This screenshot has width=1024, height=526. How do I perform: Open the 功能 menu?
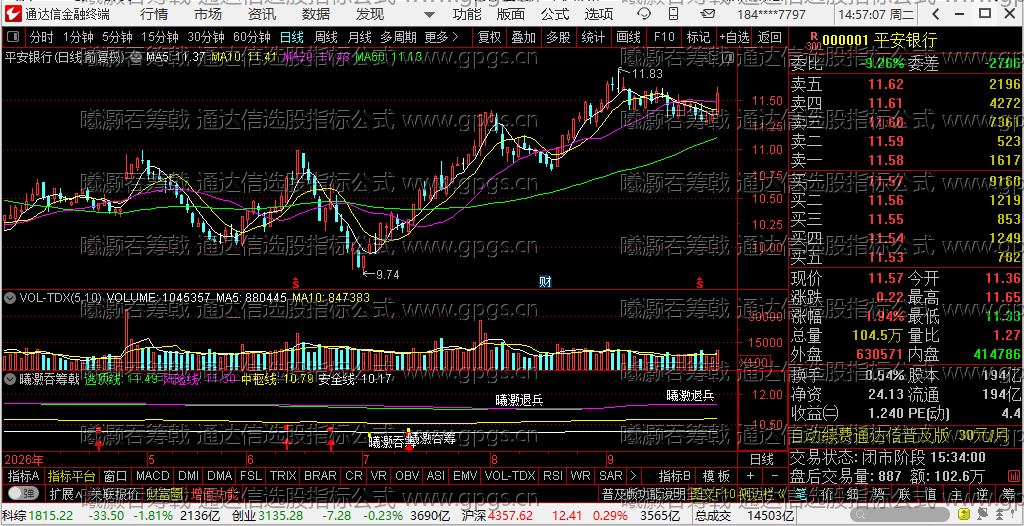pyautogui.click(x=467, y=14)
